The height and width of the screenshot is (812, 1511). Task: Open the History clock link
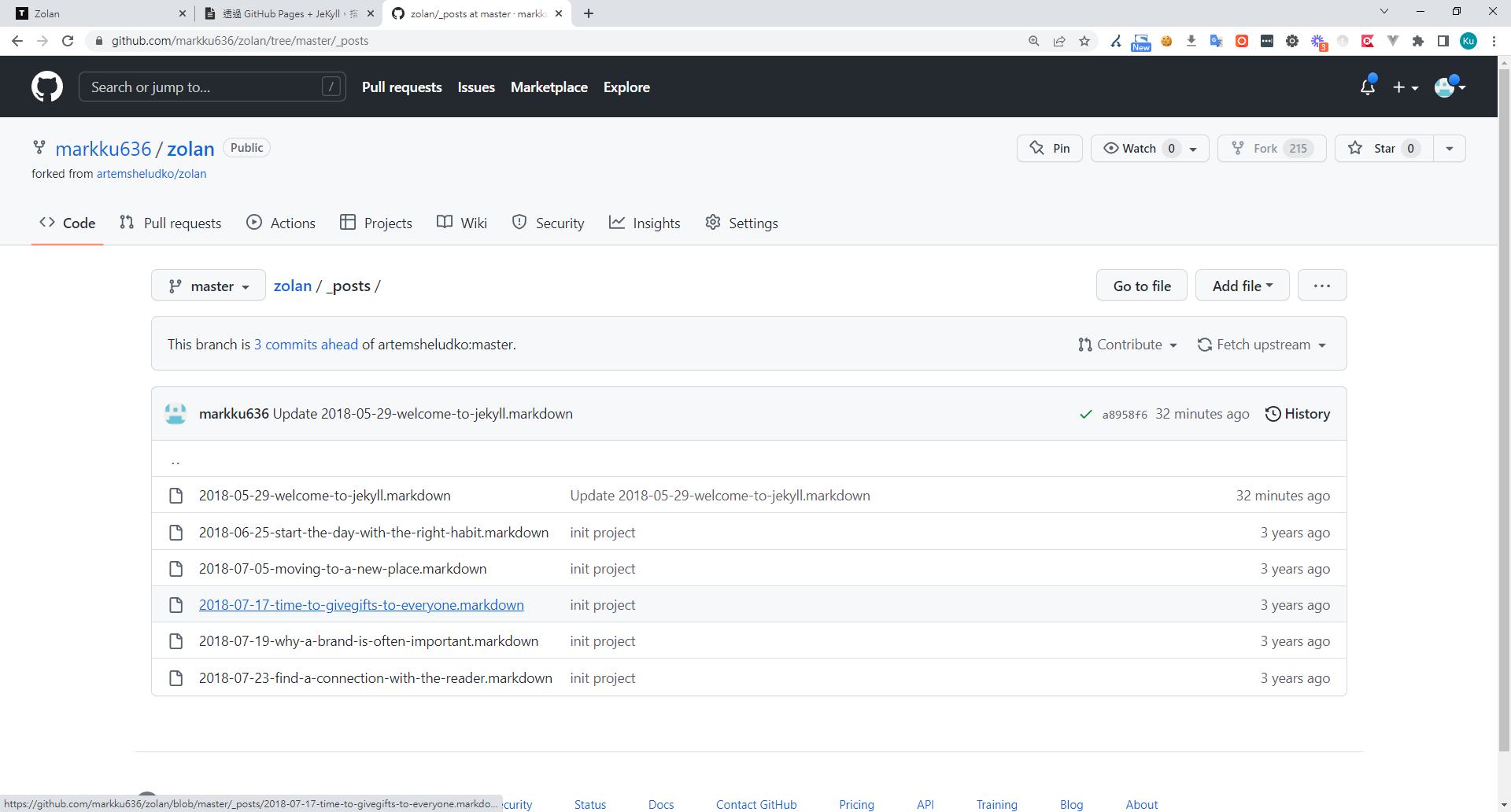pyautogui.click(x=1297, y=414)
